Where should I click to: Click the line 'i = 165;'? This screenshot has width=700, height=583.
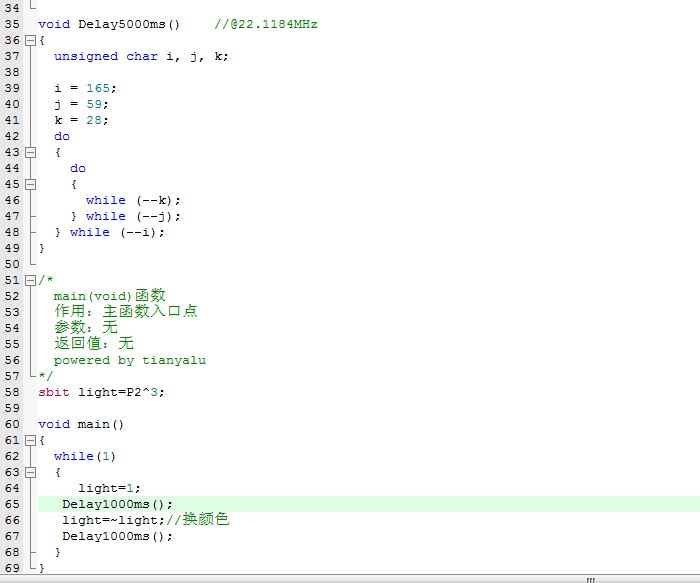pyautogui.click(x=85, y=88)
